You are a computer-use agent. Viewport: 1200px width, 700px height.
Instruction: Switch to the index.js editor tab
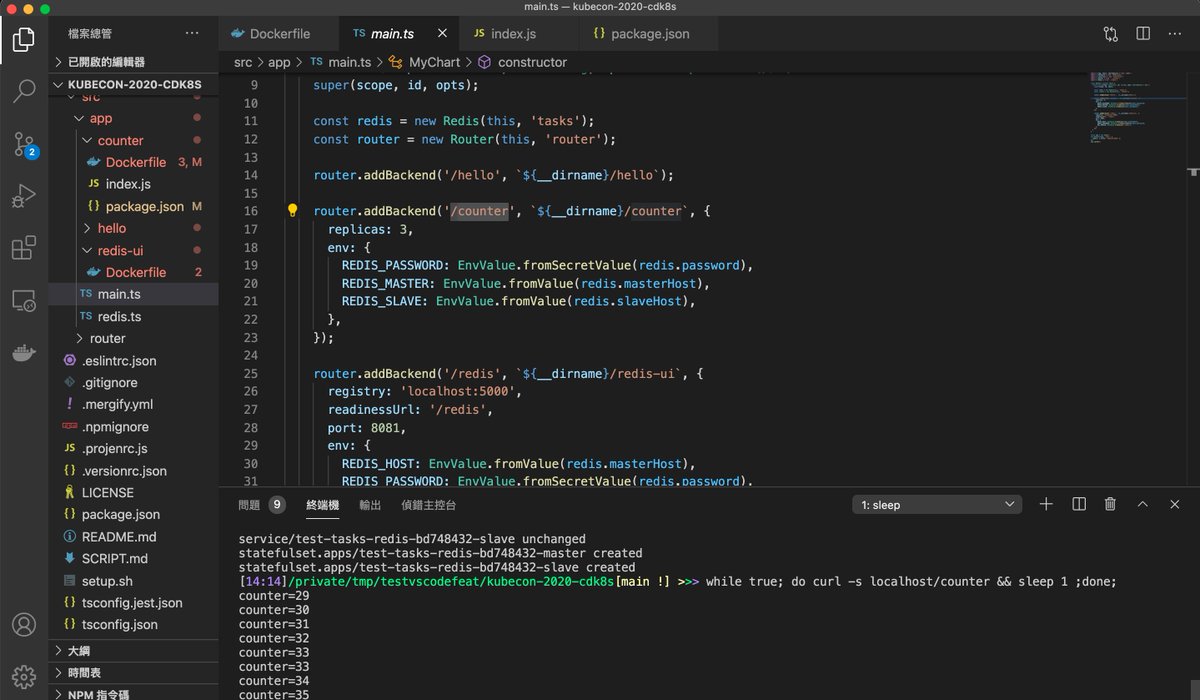(519, 33)
